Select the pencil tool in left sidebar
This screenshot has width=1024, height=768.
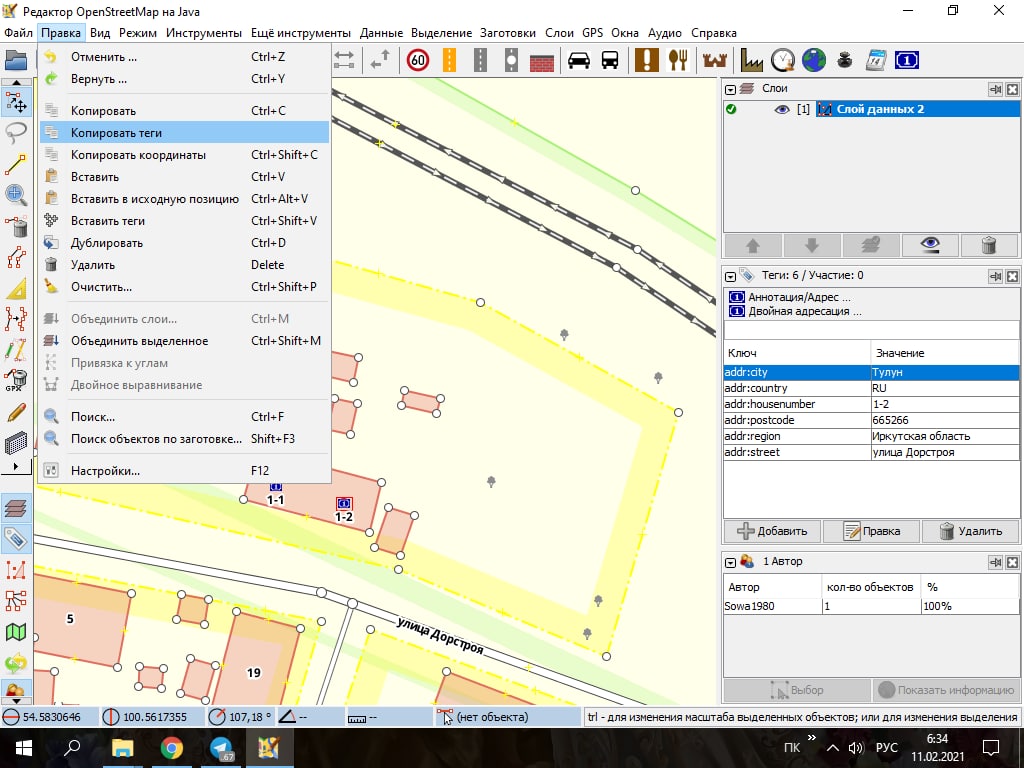16,412
